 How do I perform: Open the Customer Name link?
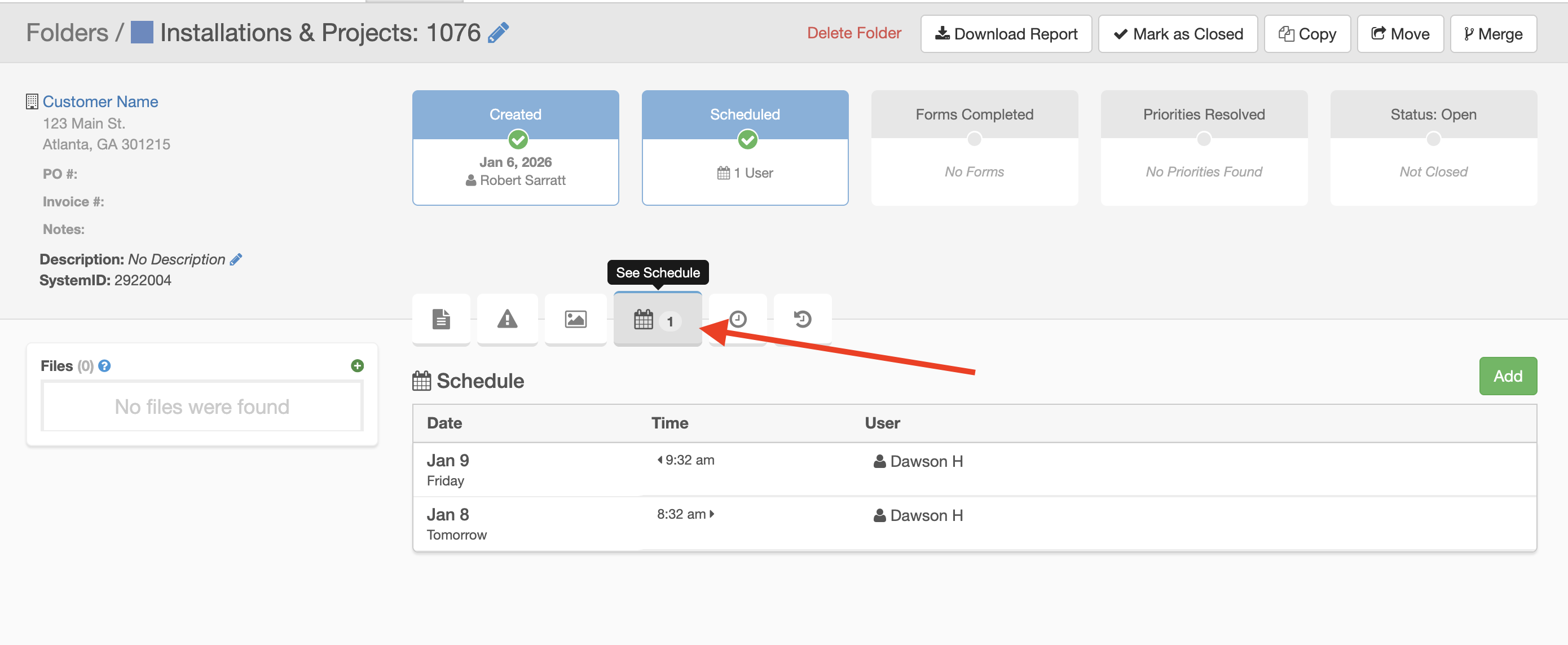click(100, 101)
